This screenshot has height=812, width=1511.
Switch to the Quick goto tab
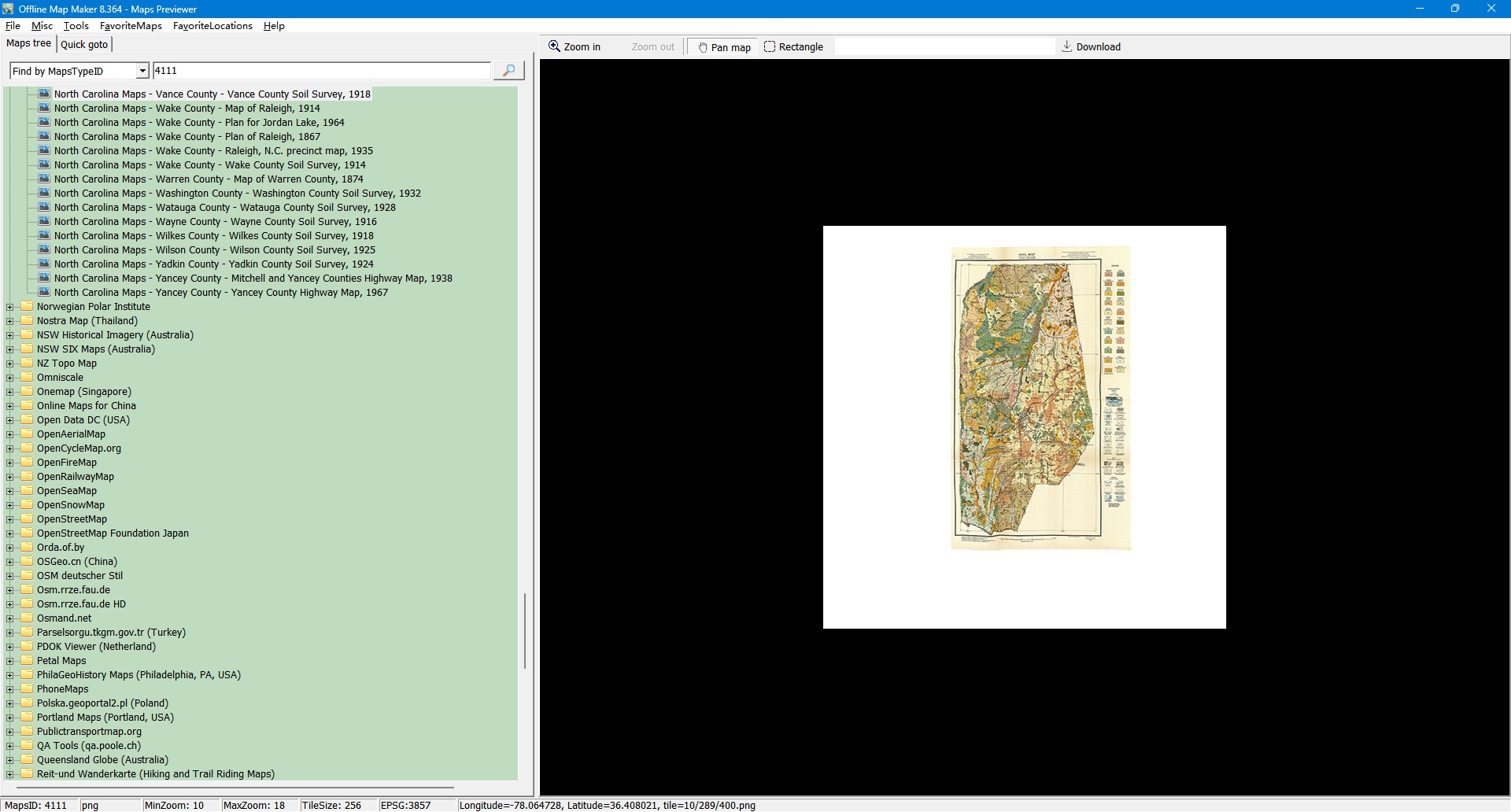(84, 45)
